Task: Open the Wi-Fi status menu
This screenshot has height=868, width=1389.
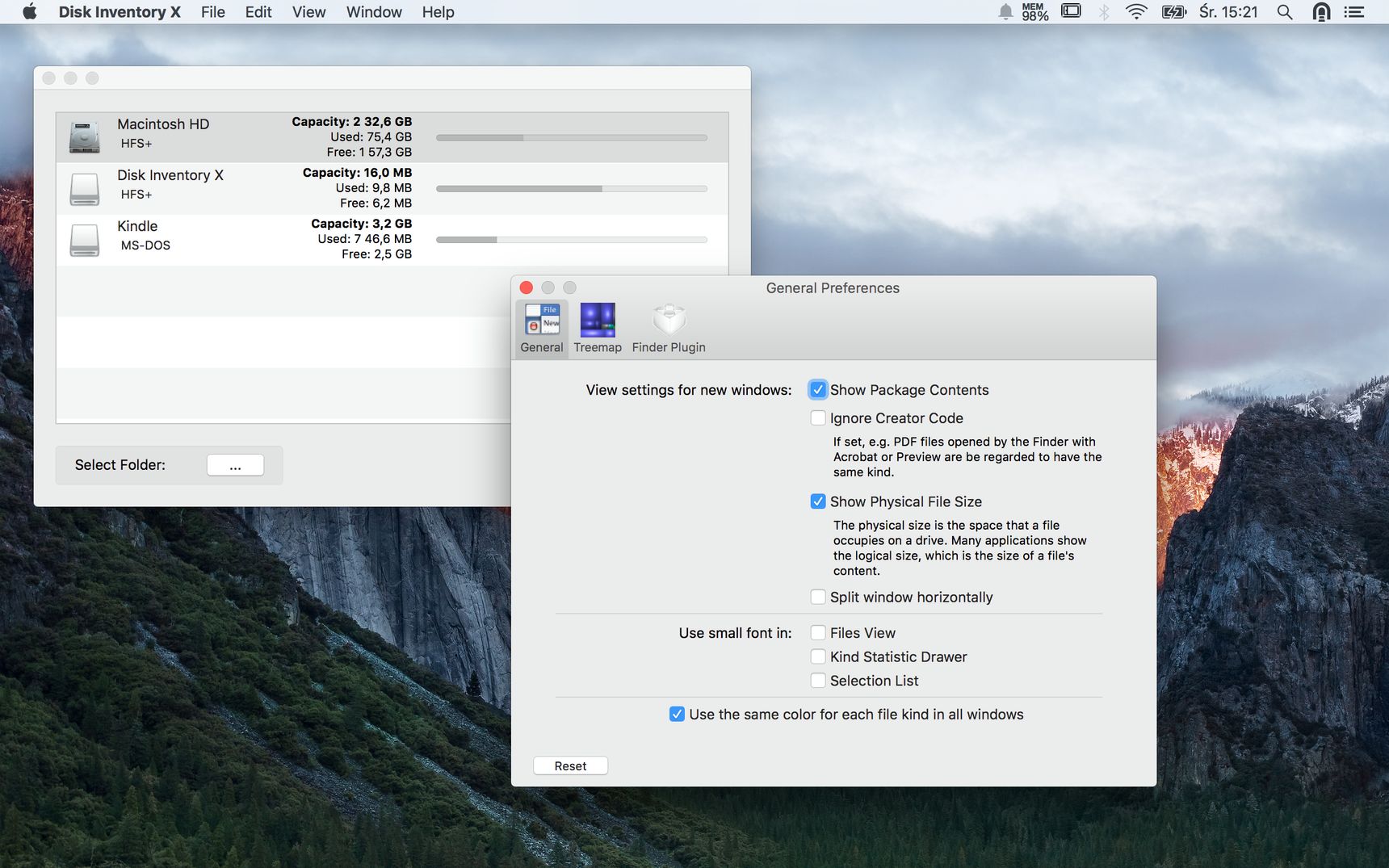Action: point(1136,11)
